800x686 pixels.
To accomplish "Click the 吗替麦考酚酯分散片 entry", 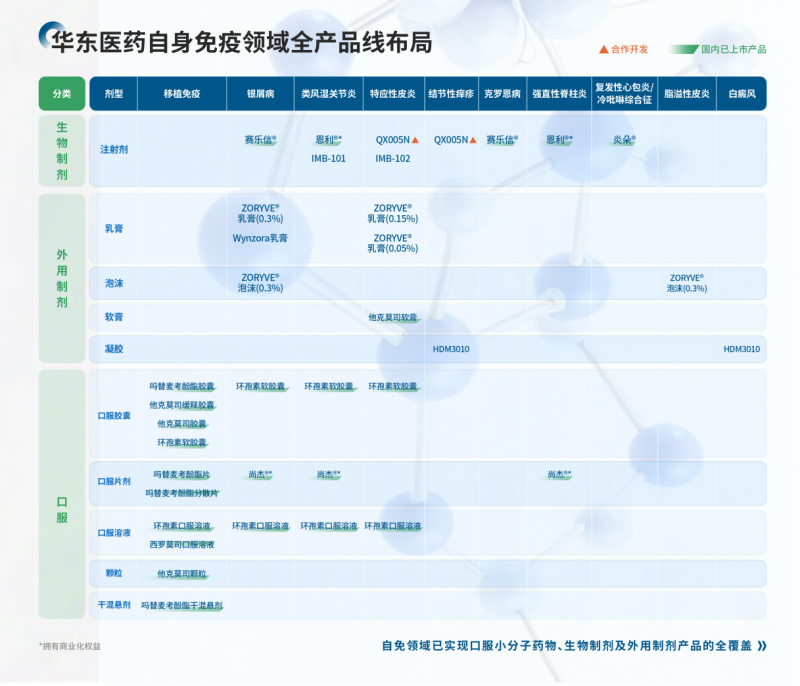I will pyautogui.click(x=182, y=493).
